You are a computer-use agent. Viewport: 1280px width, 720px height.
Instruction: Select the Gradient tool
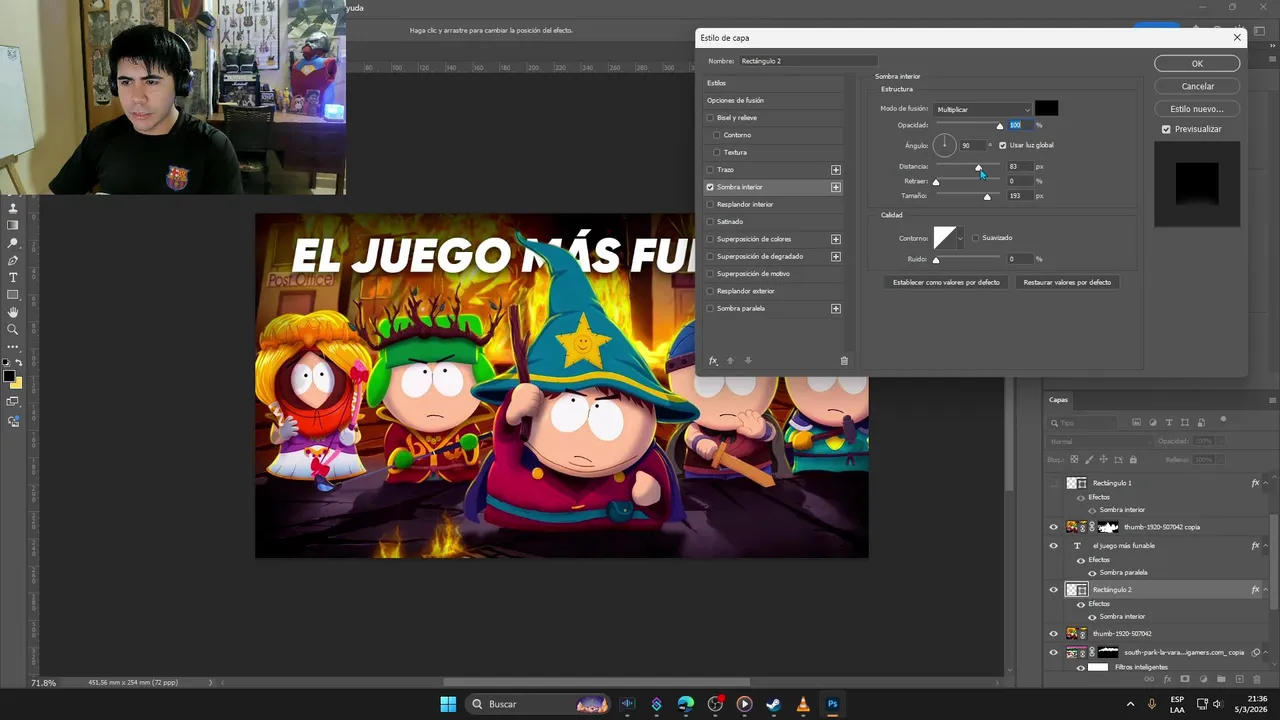pos(13,226)
